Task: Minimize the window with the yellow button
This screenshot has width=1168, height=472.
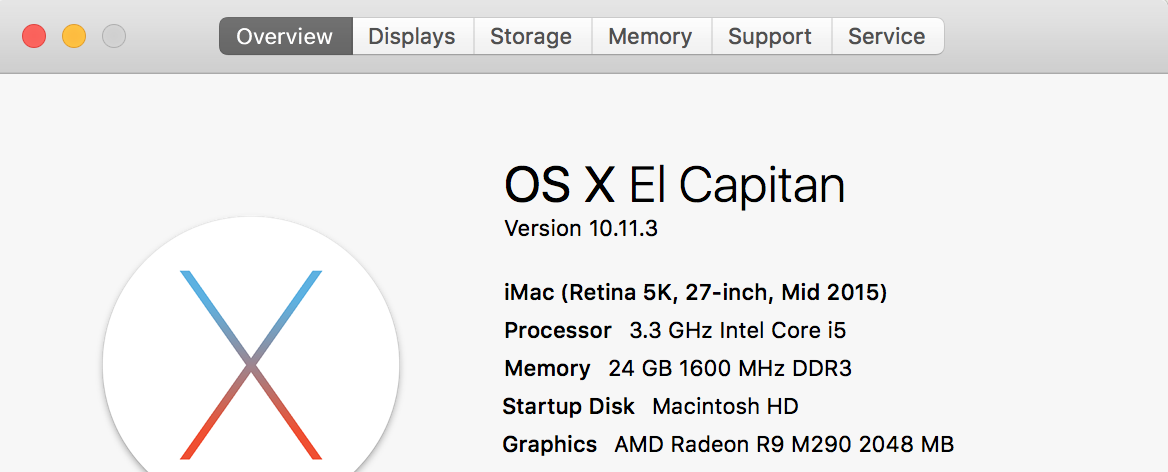Action: point(74,37)
